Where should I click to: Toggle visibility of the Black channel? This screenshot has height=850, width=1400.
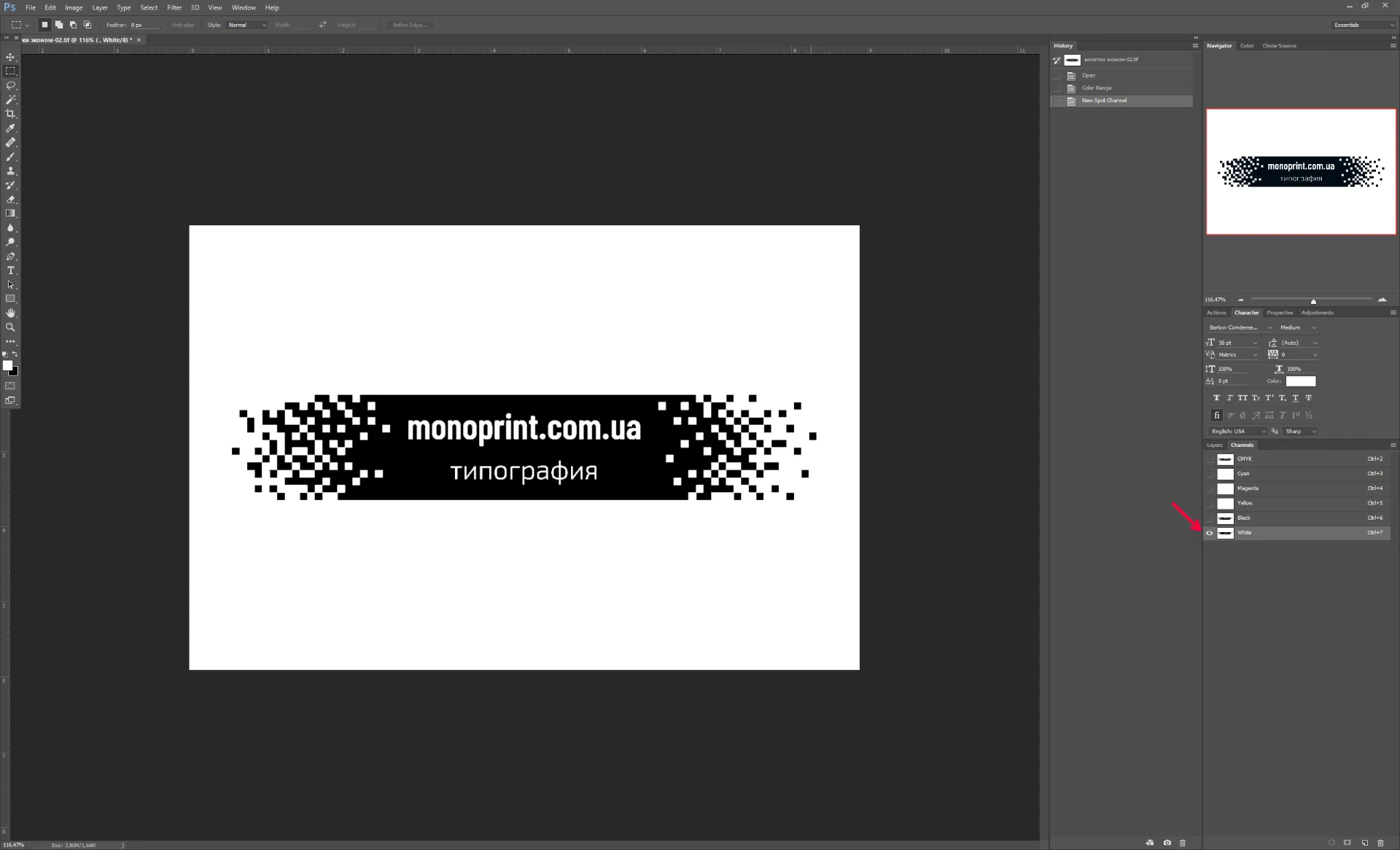[x=1210, y=518]
